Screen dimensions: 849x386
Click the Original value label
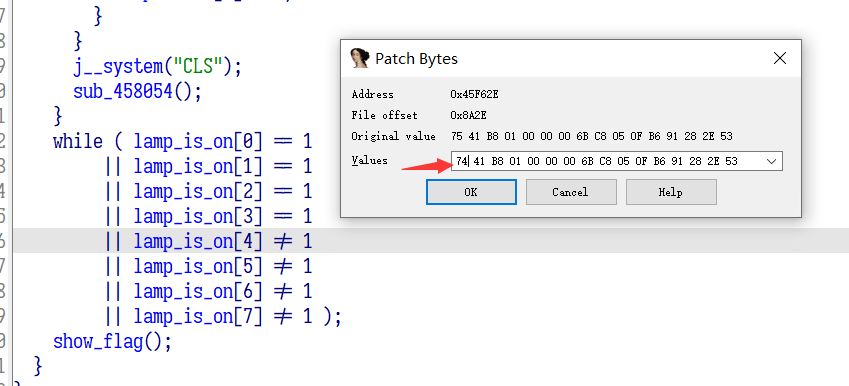(x=394, y=136)
